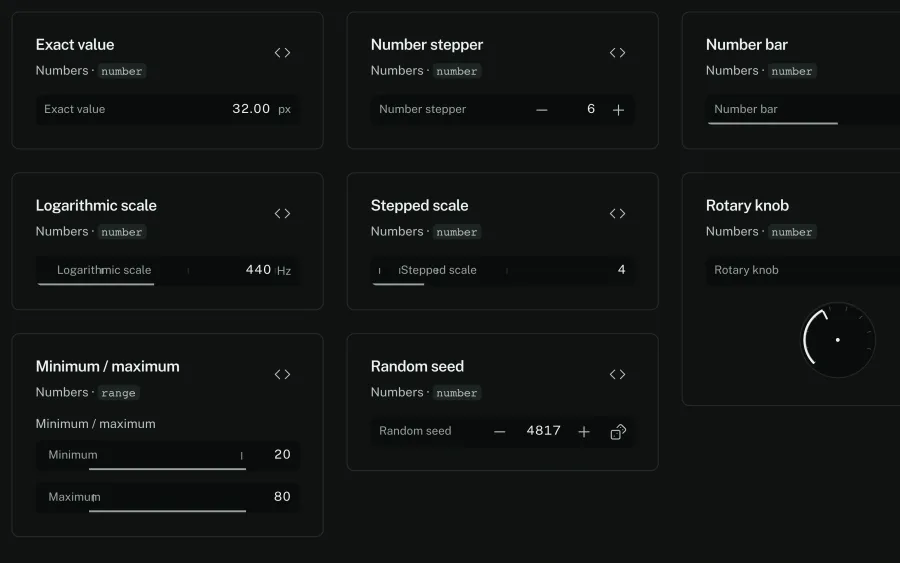Show code for the Random seed card
Viewport: 900px width, 563px height.
tap(618, 374)
